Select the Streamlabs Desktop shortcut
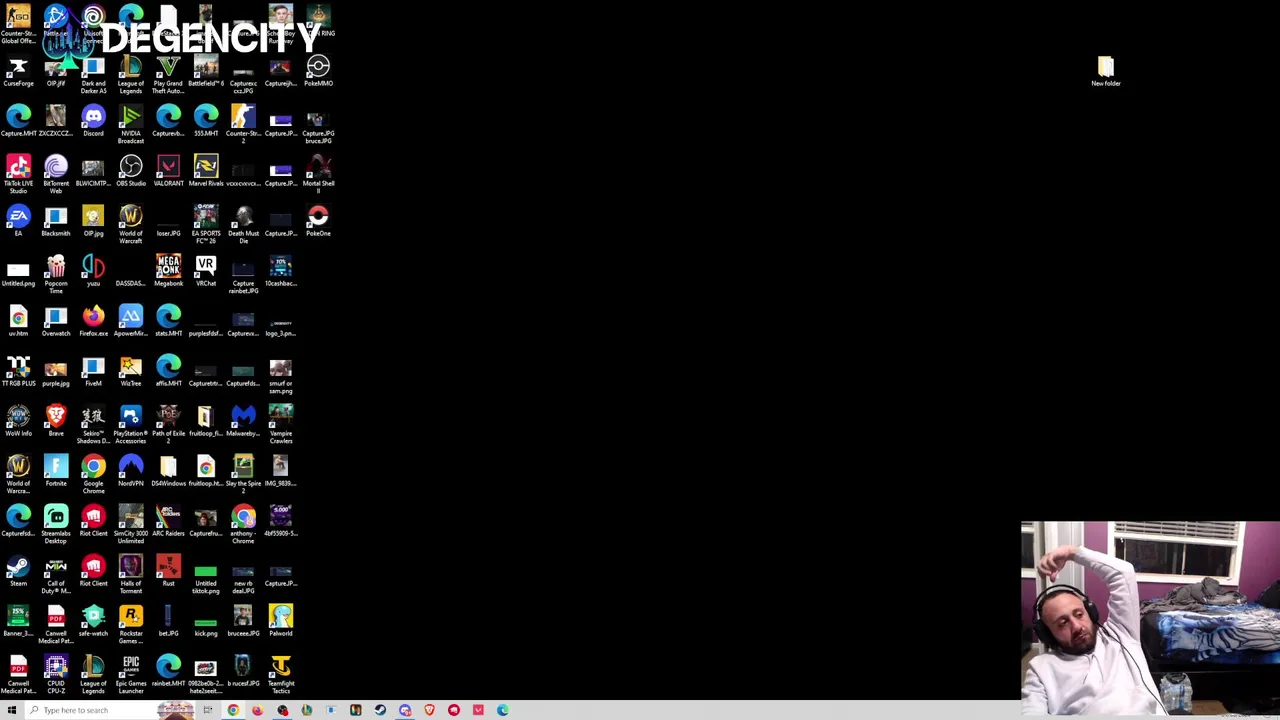 tap(56, 524)
